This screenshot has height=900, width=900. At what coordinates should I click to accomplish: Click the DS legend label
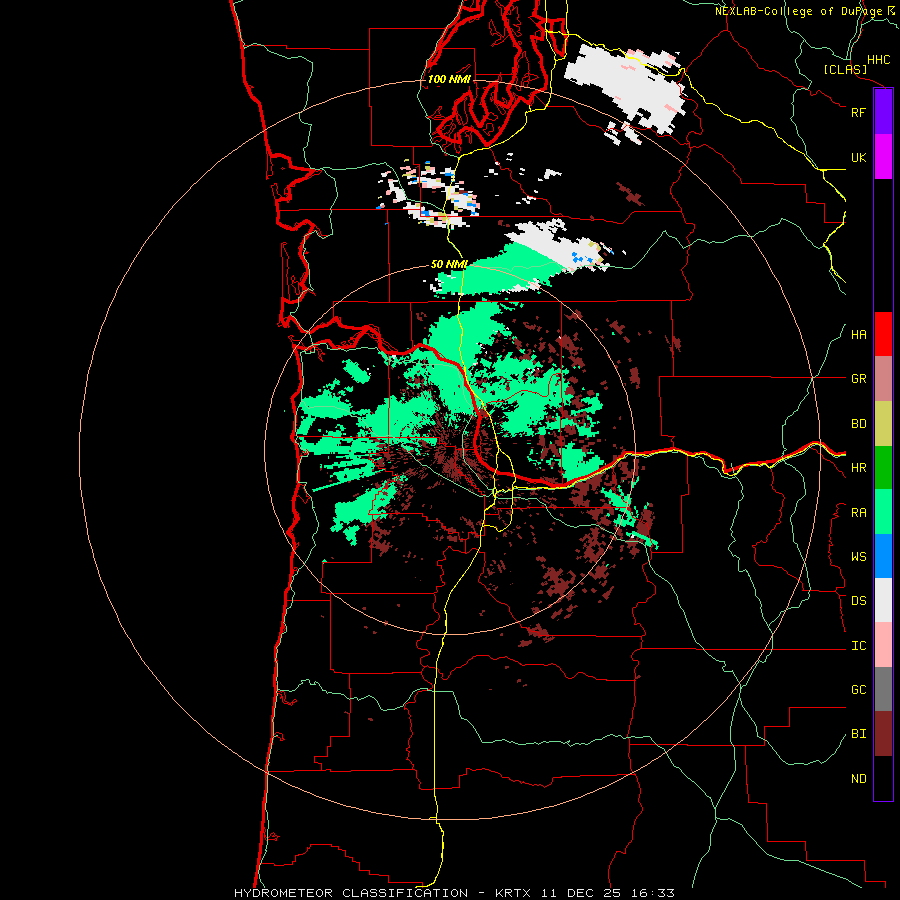click(x=858, y=601)
